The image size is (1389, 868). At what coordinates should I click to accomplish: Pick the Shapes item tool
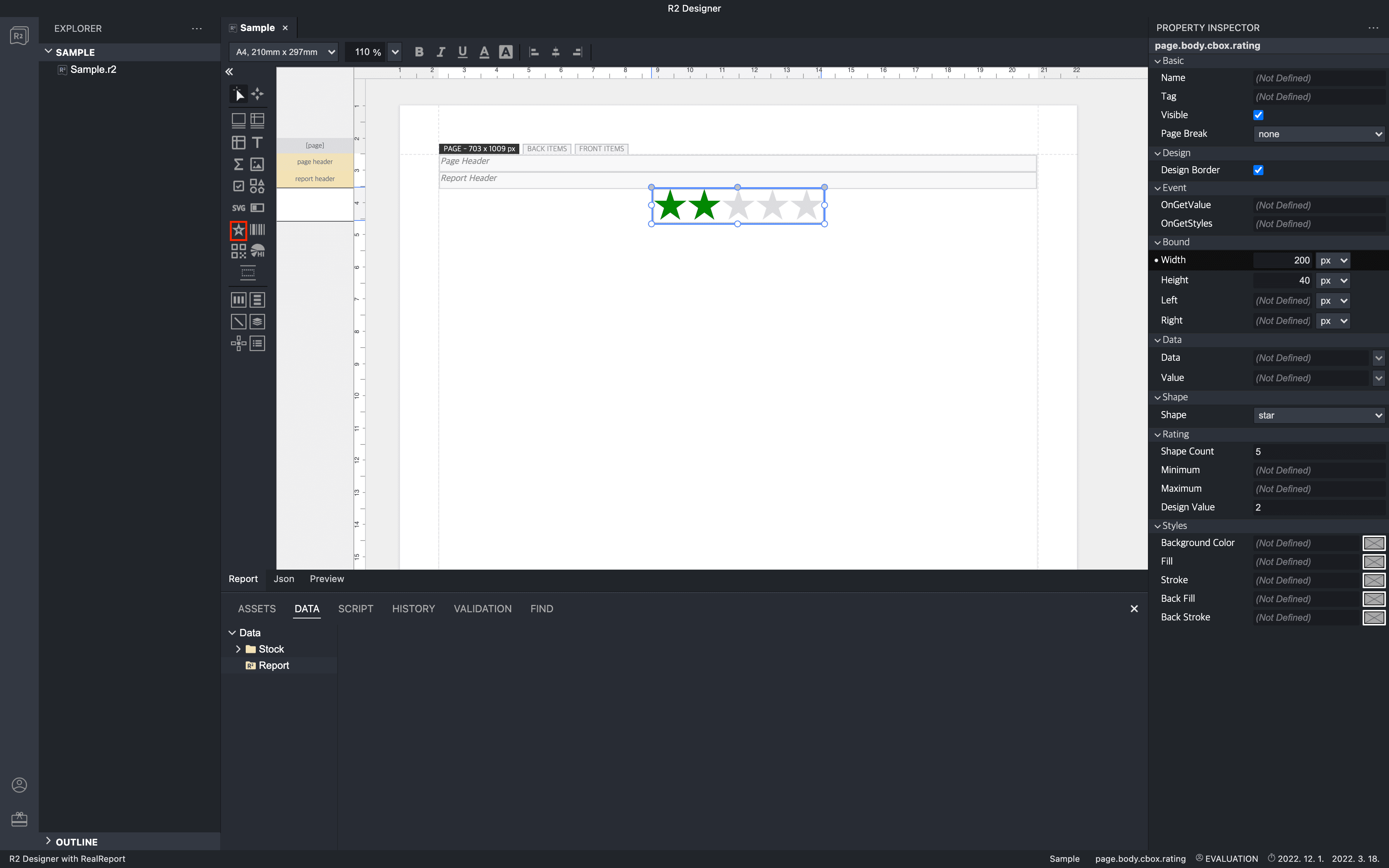tap(258, 186)
